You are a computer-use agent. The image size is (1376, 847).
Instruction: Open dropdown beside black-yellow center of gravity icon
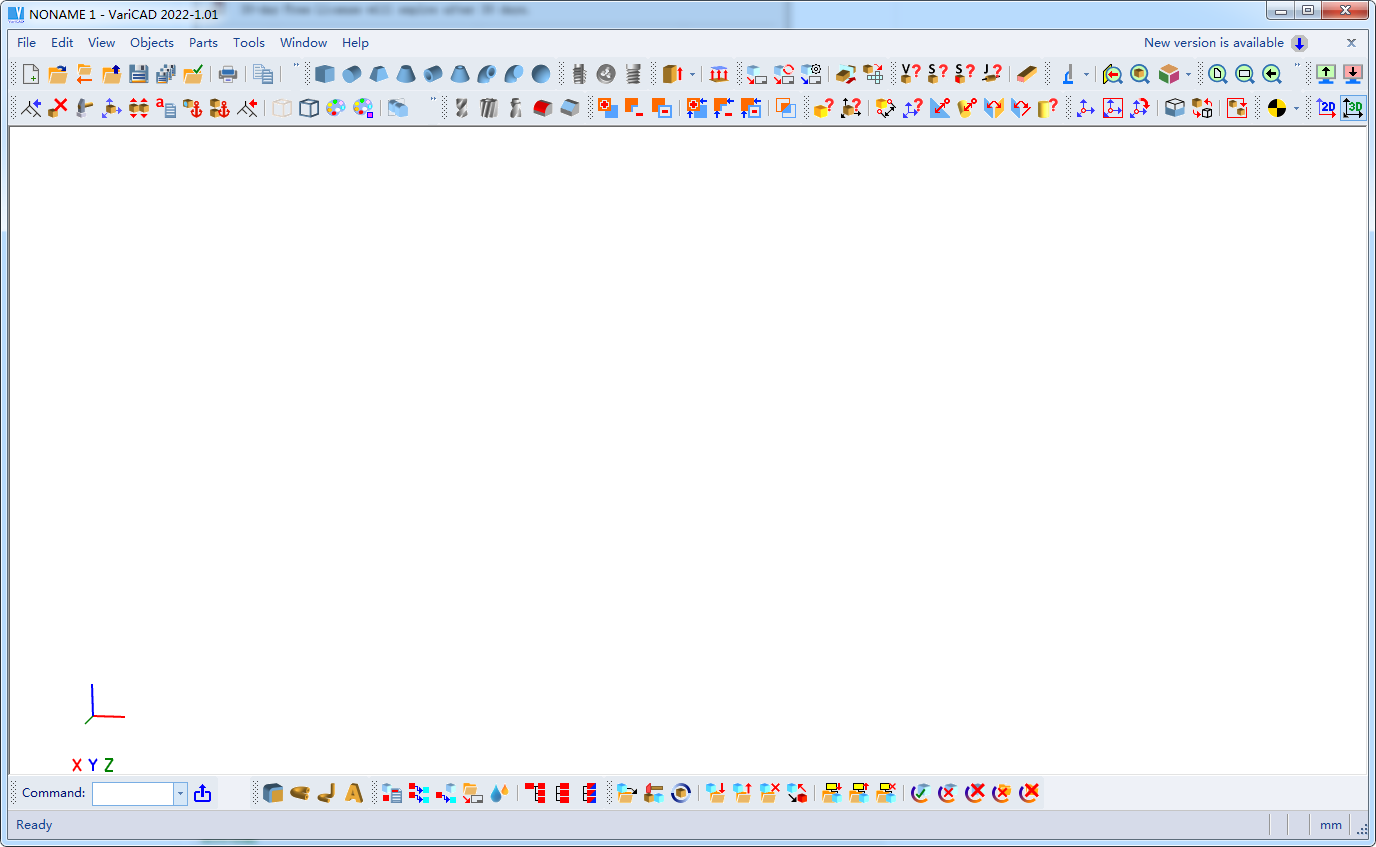[x=1296, y=107]
